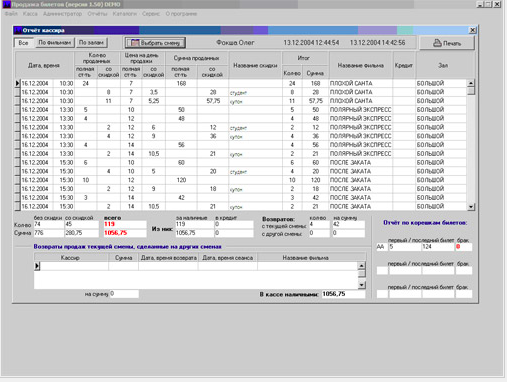Click the last ticket number field 124

coord(438,247)
